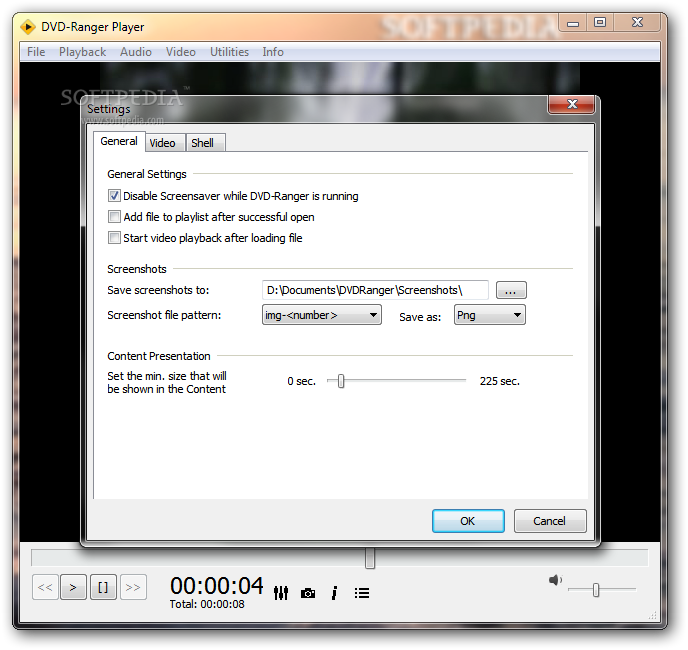The image size is (688, 650).
Task: Open the Playback menu
Action: [x=82, y=52]
